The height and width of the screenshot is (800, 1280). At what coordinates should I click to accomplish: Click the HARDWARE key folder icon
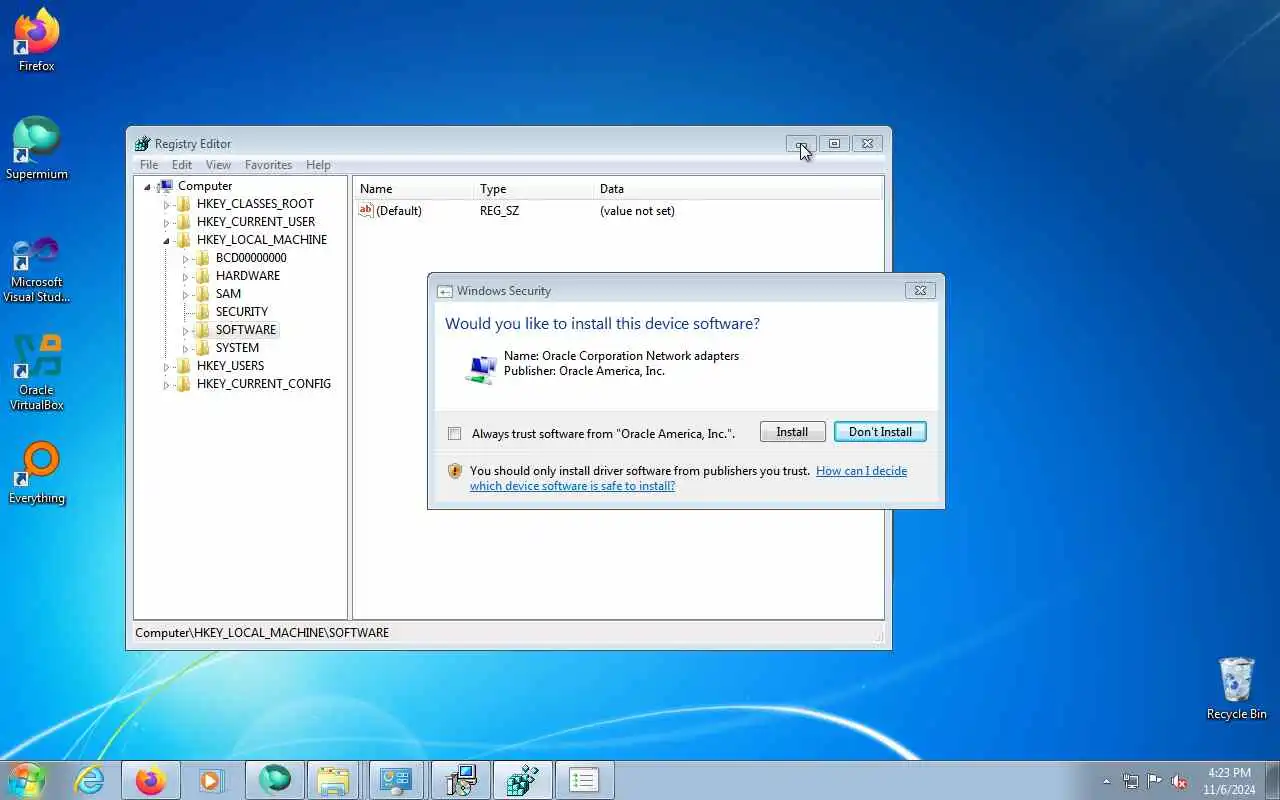203,276
